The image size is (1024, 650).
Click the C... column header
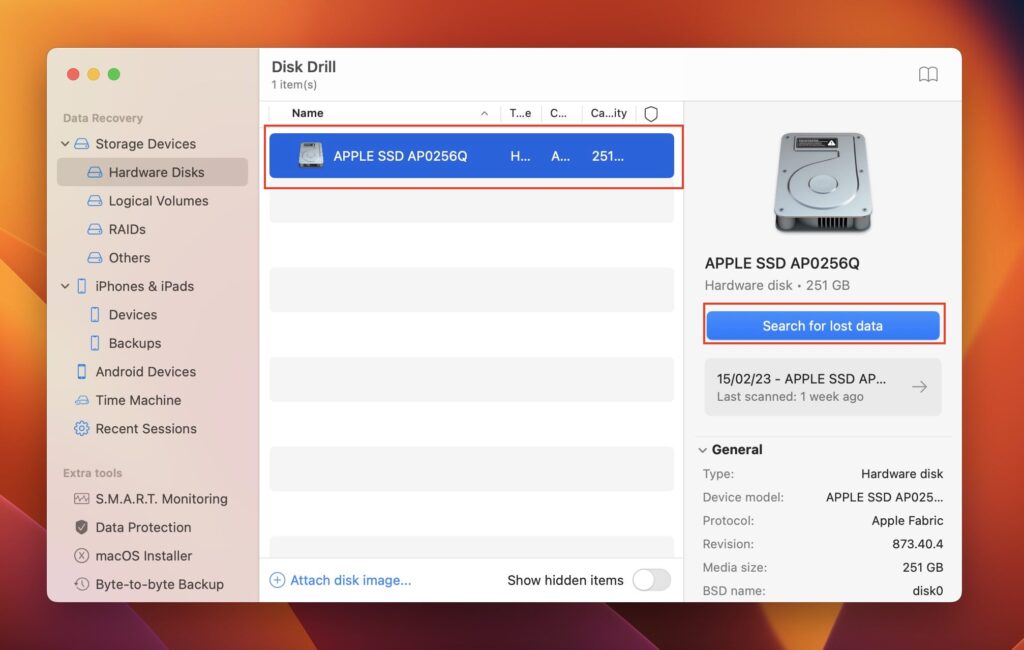(x=558, y=113)
